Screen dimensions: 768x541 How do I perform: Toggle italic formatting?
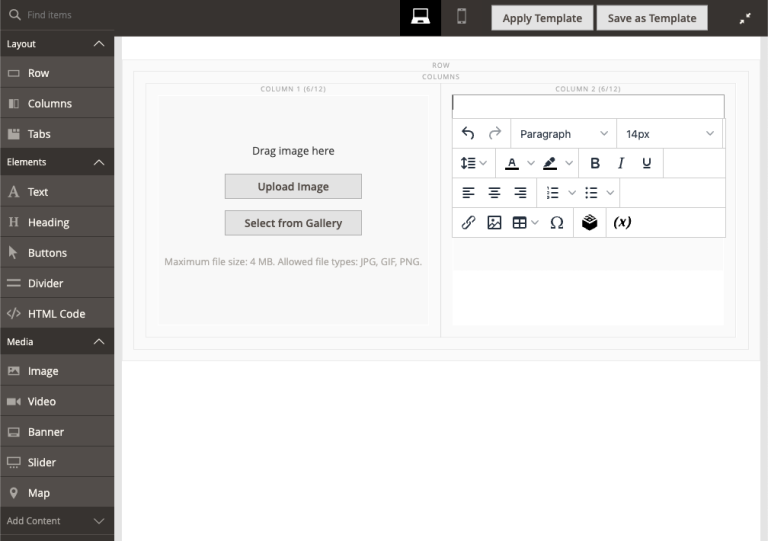point(621,163)
